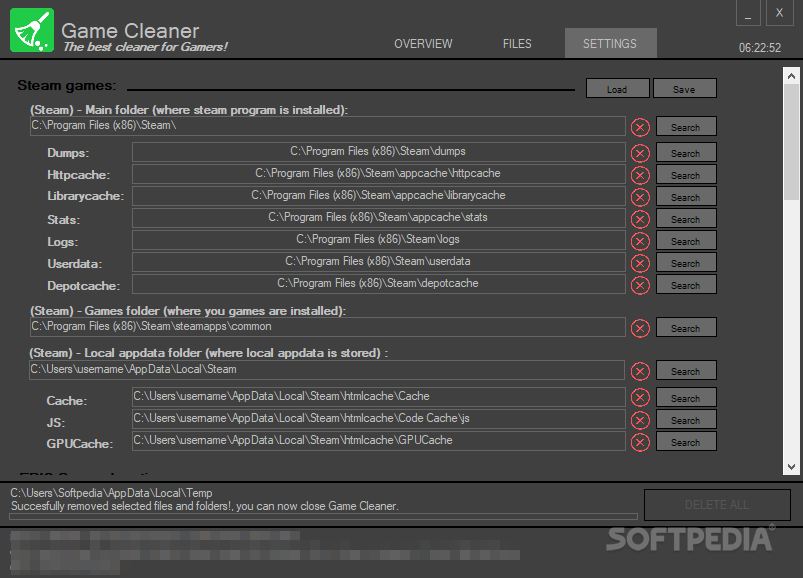
Task: Edit the Userdata path field
Action: [x=378, y=262]
